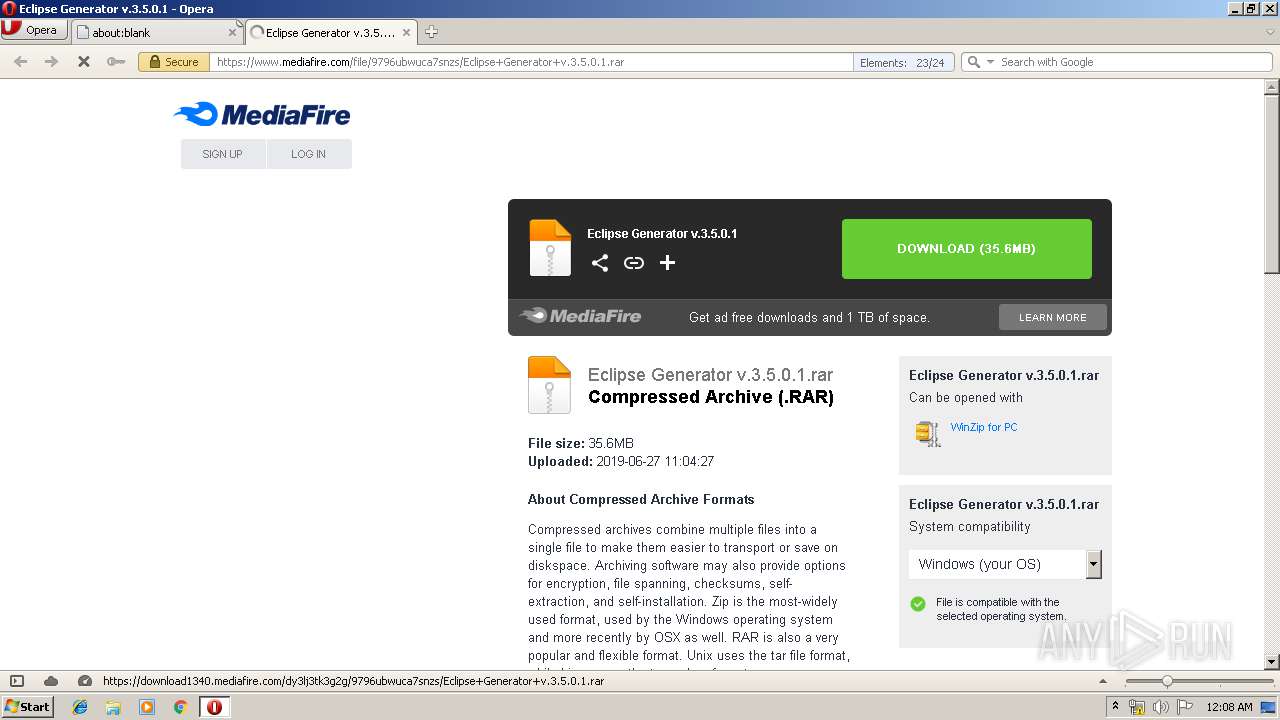Open media player from taskbar

click(x=147, y=707)
